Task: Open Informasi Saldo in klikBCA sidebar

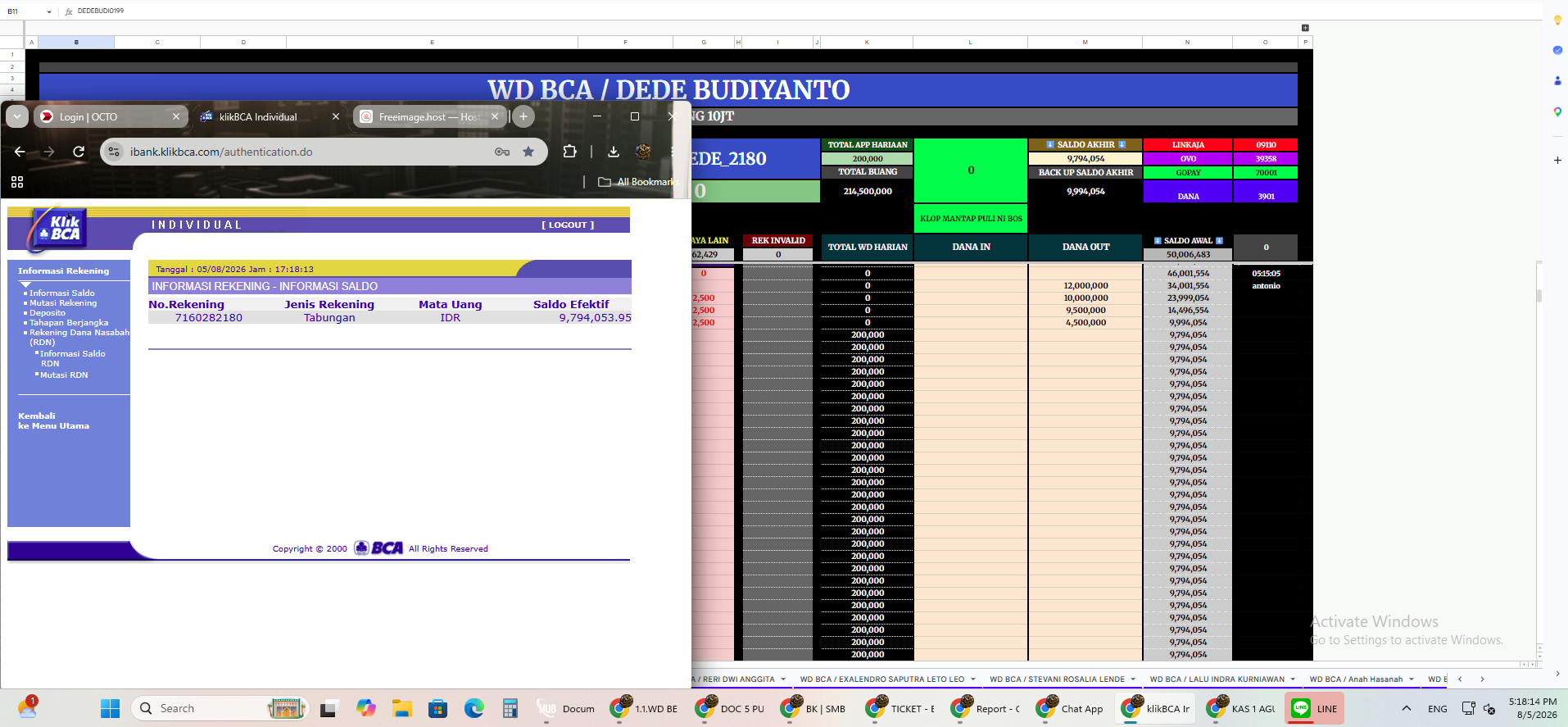Action: [62, 293]
